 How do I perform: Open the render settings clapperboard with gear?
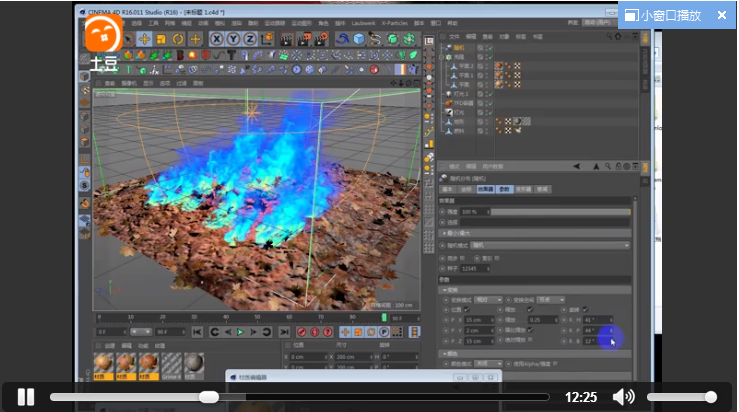click(321, 39)
